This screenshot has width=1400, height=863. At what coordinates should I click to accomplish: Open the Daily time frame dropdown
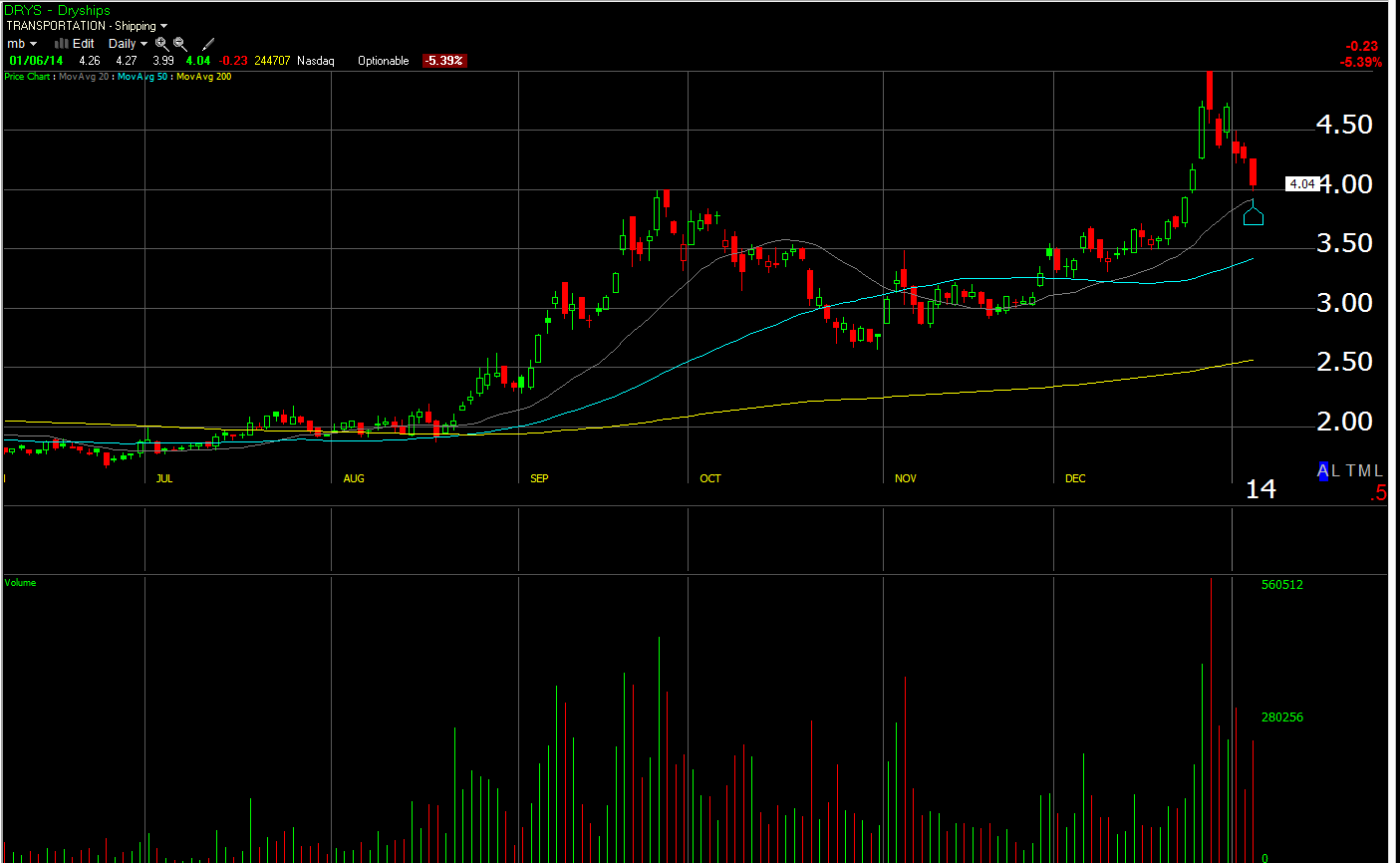tap(128, 44)
